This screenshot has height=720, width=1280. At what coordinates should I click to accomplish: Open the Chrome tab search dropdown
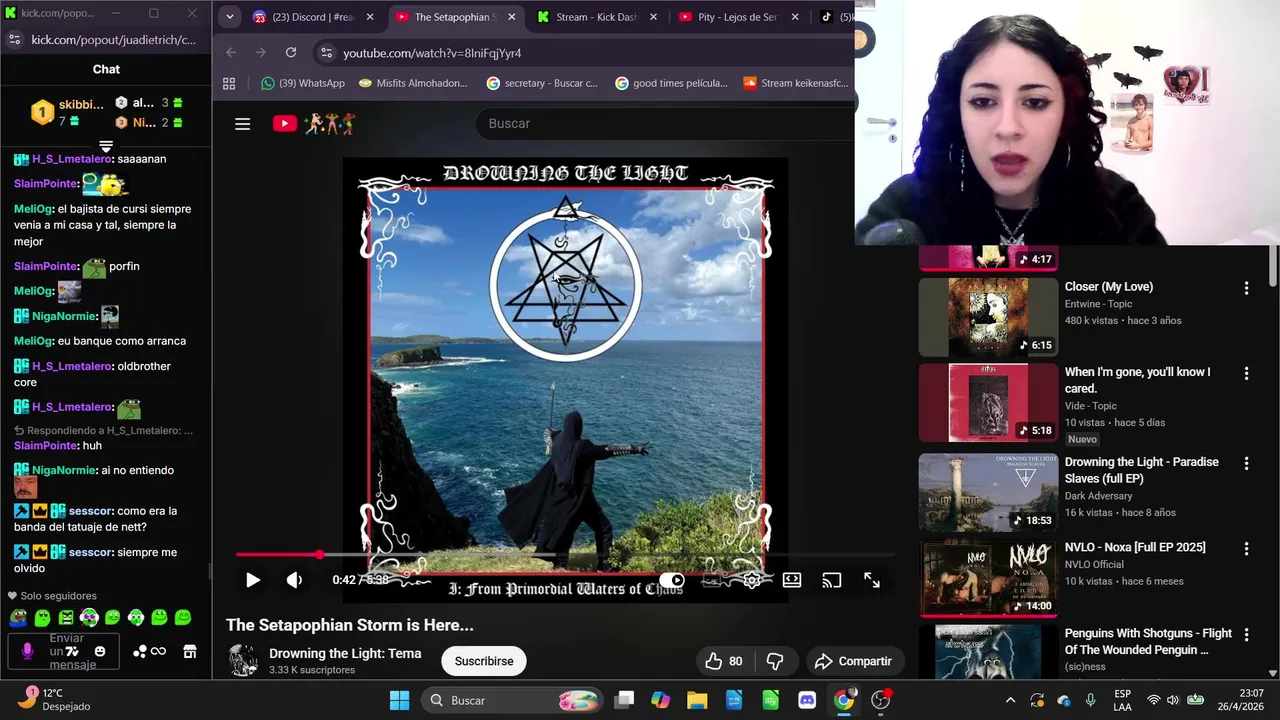coord(229,17)
